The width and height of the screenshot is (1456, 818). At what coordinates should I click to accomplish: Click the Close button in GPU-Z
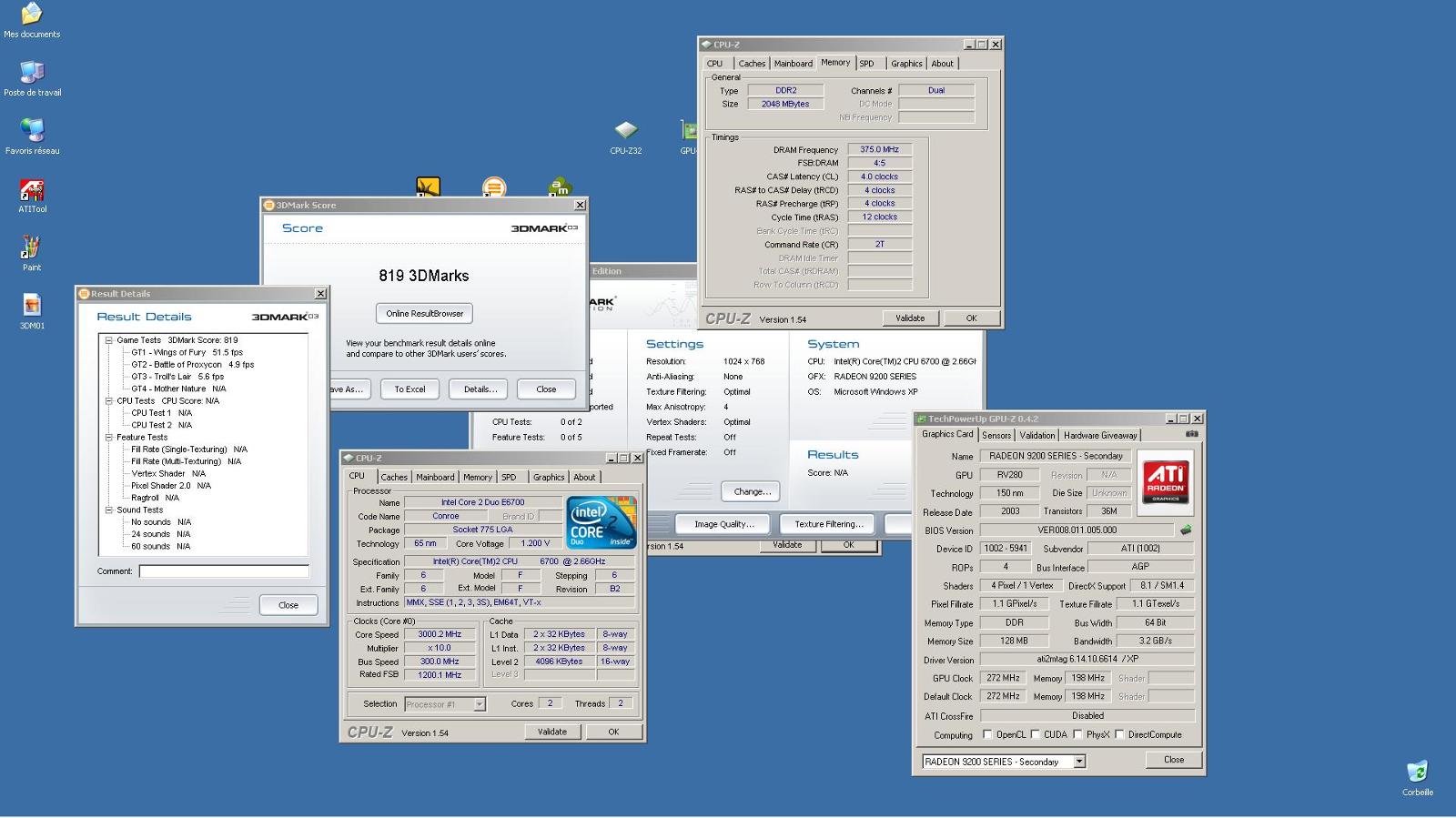1174,760
